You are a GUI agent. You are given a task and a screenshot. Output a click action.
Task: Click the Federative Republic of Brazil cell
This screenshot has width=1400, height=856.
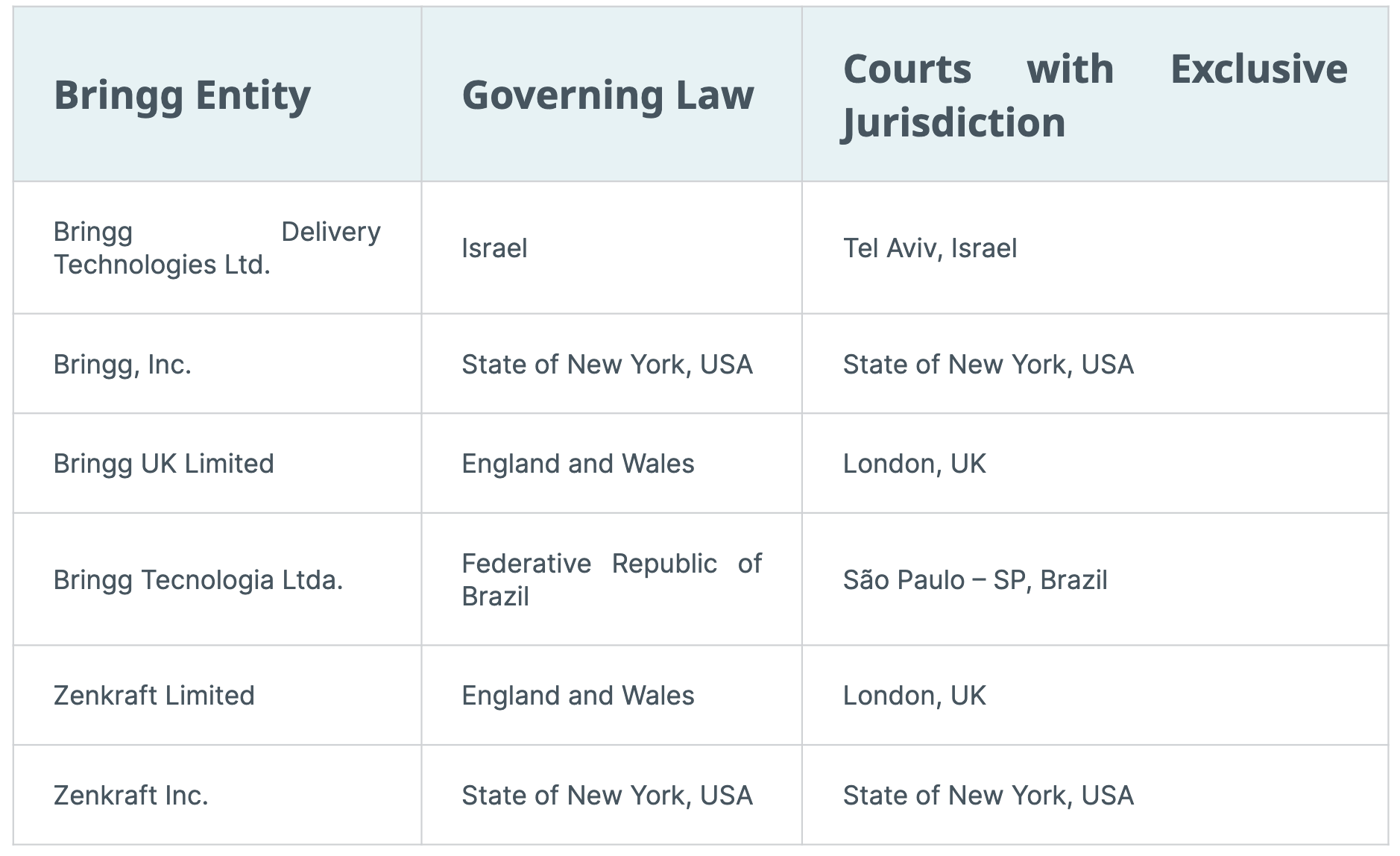click(611, 579)
